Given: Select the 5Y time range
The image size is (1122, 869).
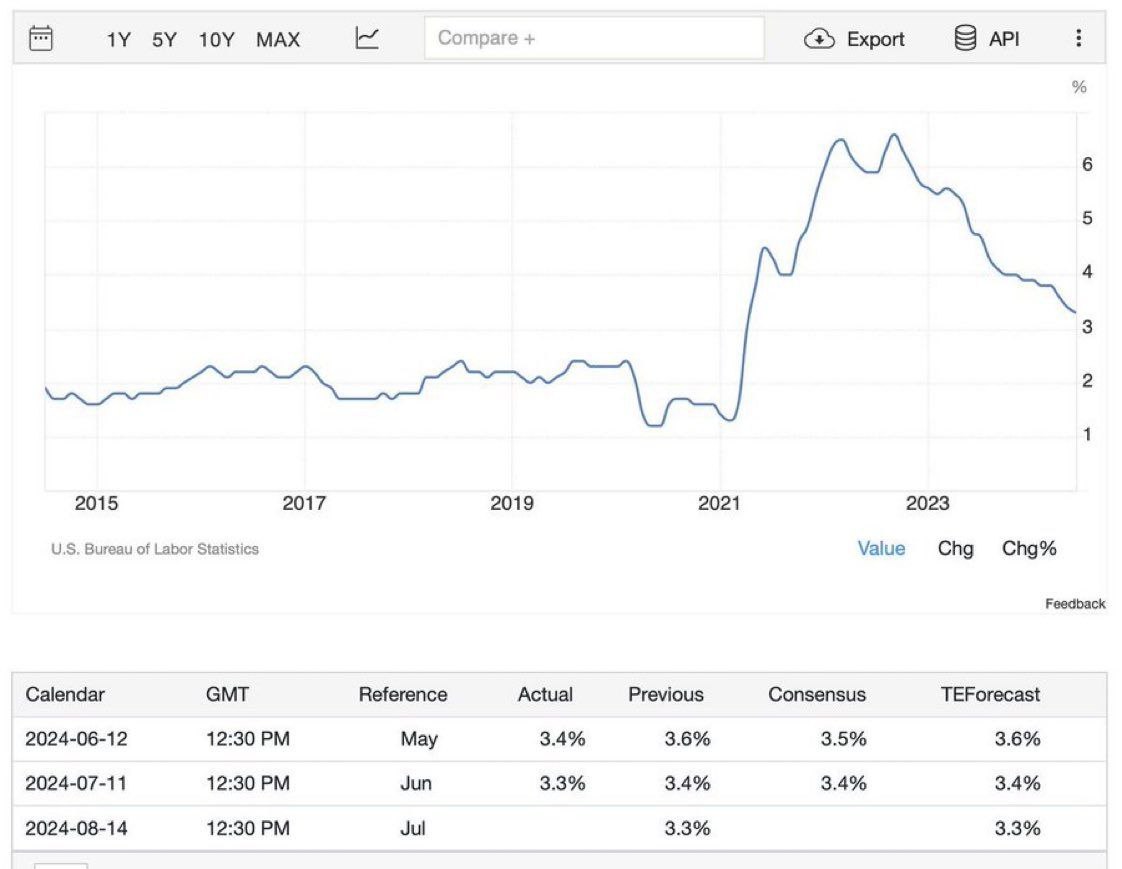Looking at the screenshot, I should (x=164, y=40).
